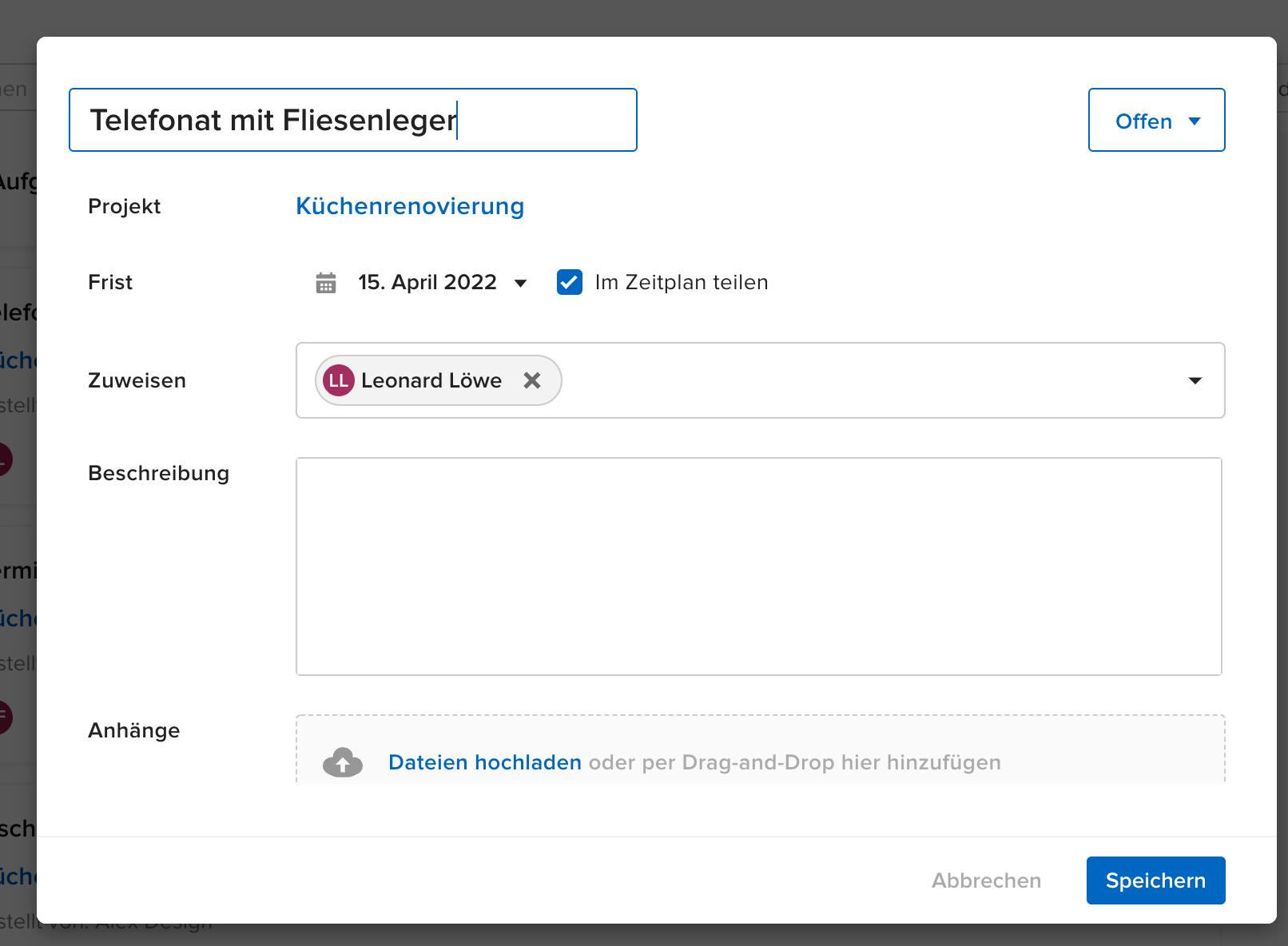This screenshot has height=946, width=1288.
Task: Open the 15. April 2022 date picker
Action: tap(443, 282)
